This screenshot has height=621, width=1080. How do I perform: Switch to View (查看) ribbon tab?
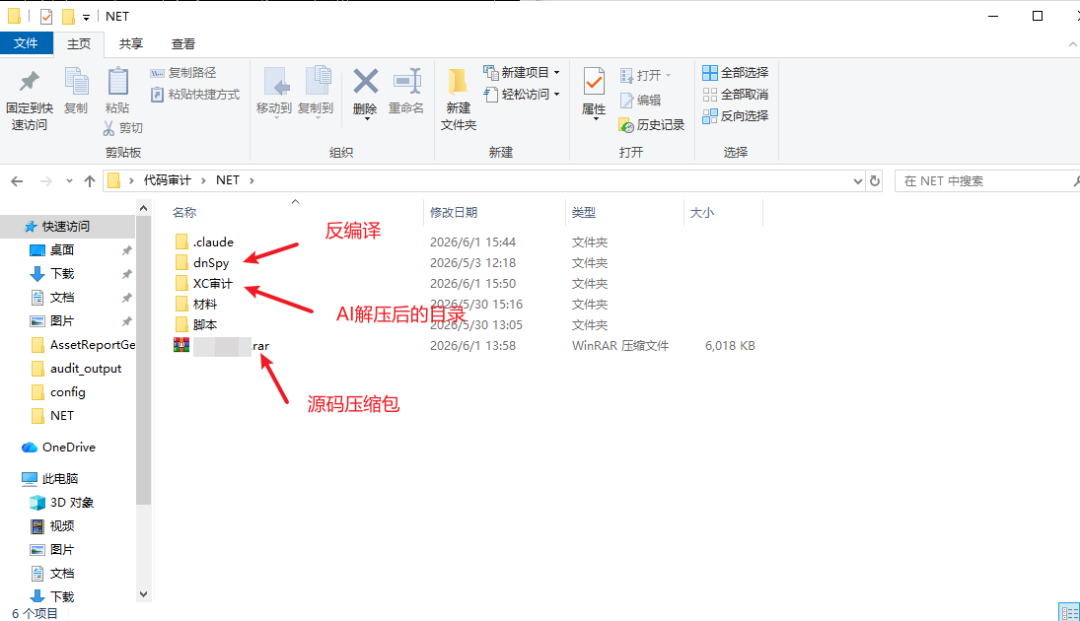tap(183, 44)
